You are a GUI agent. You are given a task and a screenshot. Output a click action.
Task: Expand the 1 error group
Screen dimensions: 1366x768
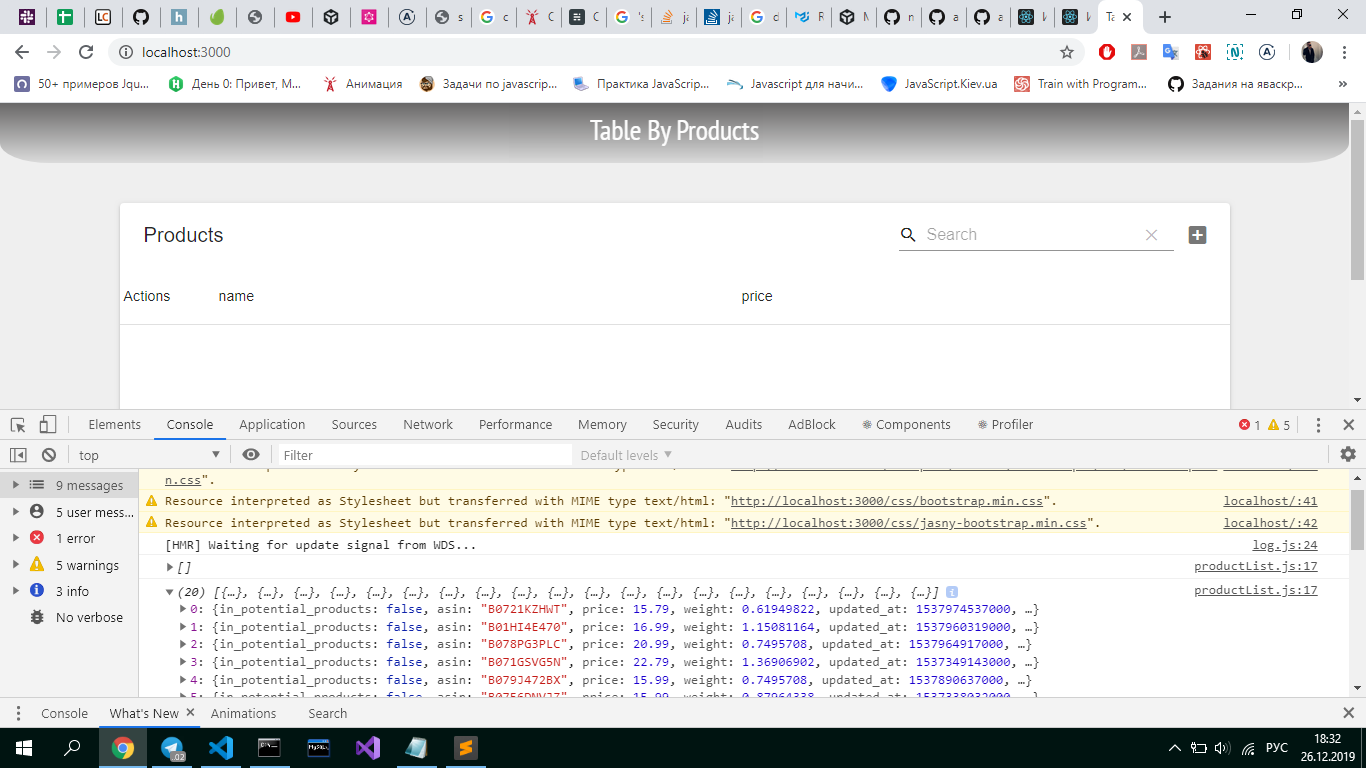click(x=14, y=538)
